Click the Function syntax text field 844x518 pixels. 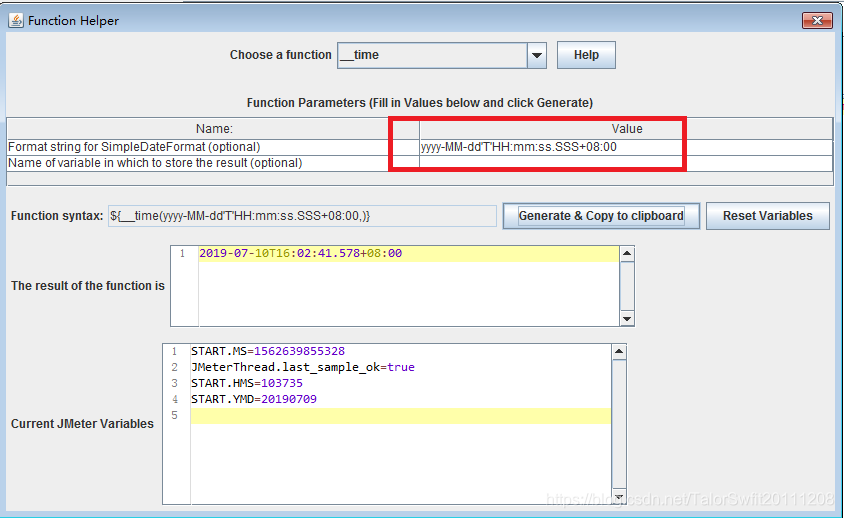pyautogui.click(x=302, y=216)
